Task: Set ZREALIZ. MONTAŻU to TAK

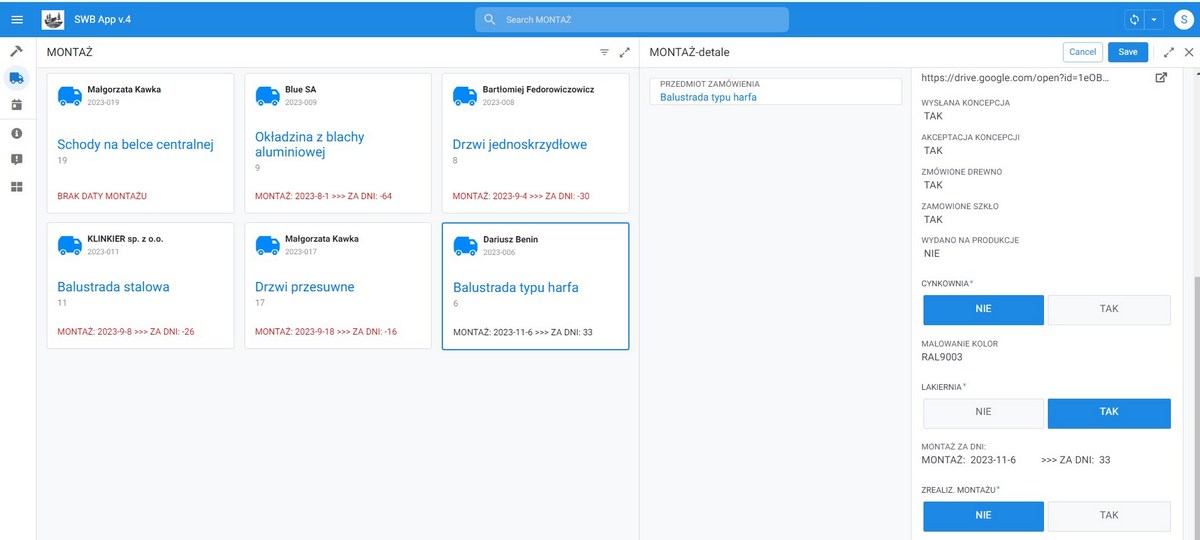Action: point(1108,516)
